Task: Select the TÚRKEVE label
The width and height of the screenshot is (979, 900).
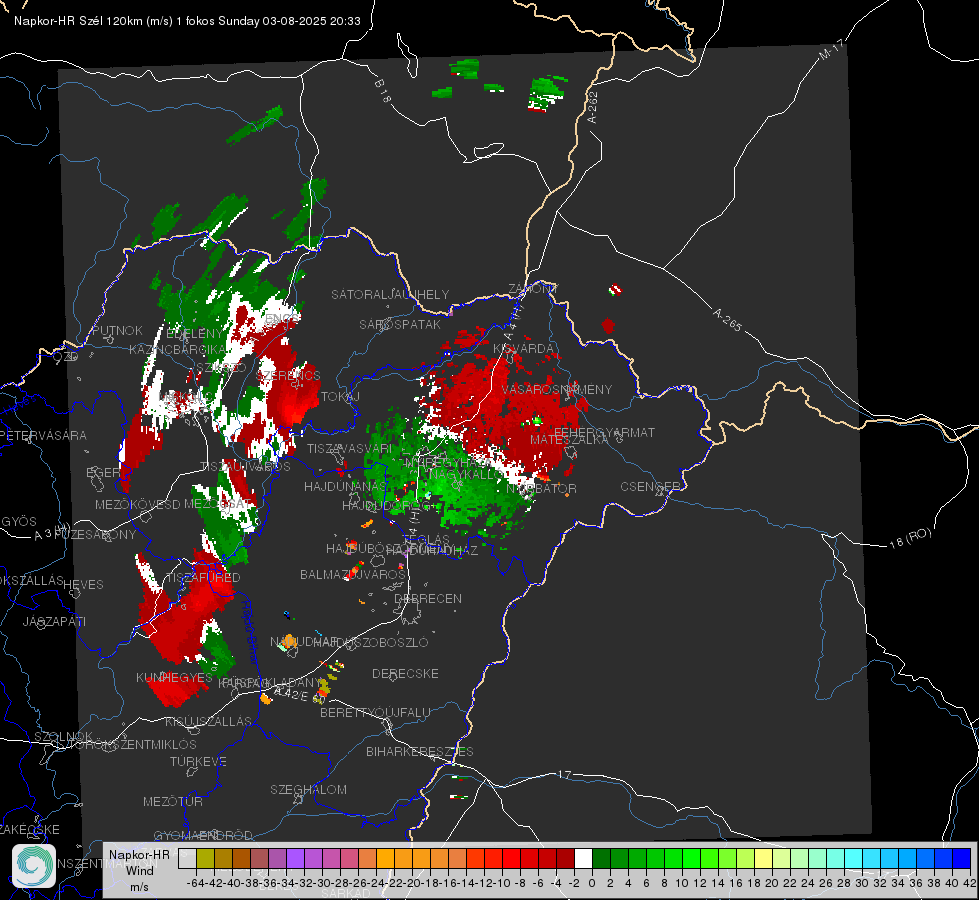Action: pyautogui.click(x=198, y=761)
